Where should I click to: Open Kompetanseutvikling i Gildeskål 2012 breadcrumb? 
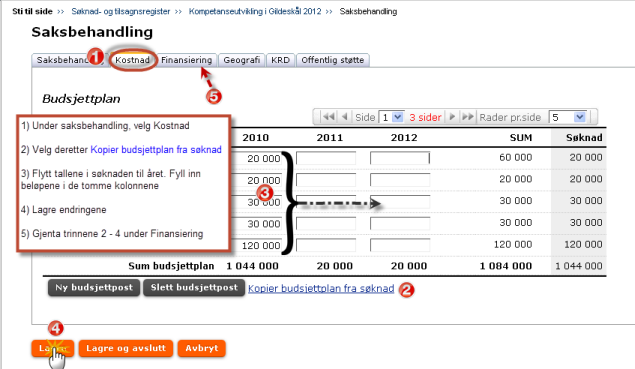point(255,11)
